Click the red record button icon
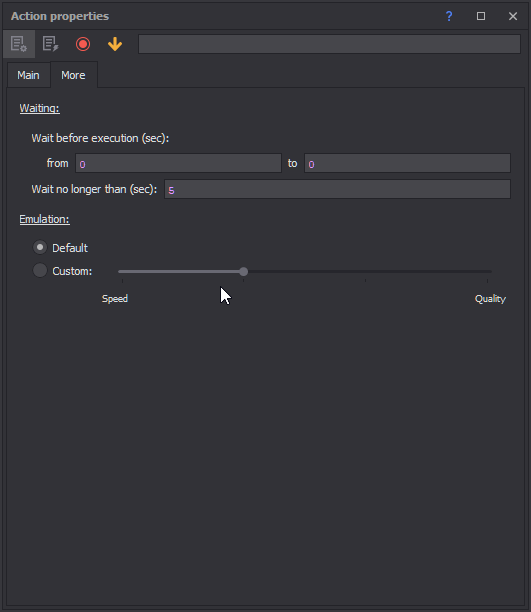The image size is (531, 612). pos(83,44)
